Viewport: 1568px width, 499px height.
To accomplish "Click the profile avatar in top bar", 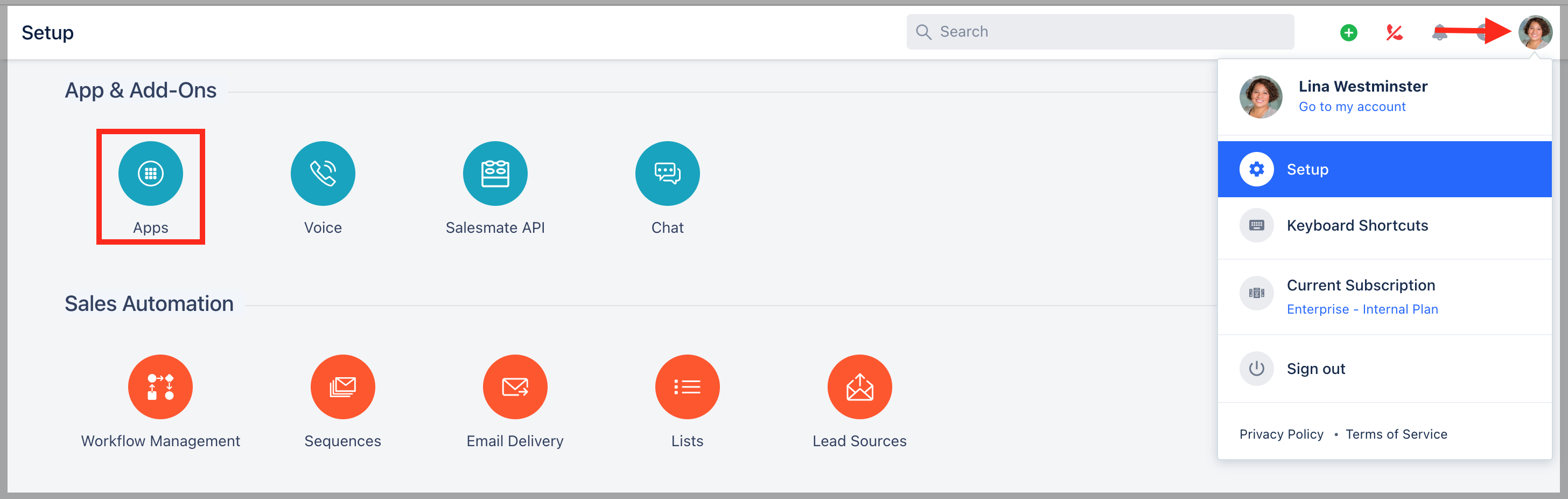I will pyautogui.click(x=1535, y=32).
